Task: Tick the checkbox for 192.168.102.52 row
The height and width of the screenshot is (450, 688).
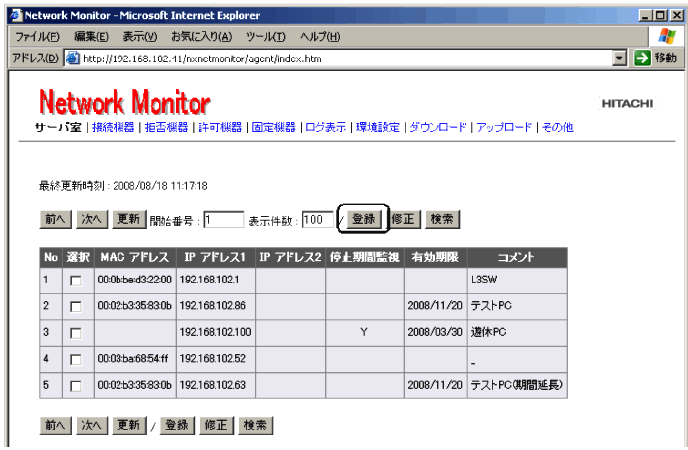Action: click(76, 360)
